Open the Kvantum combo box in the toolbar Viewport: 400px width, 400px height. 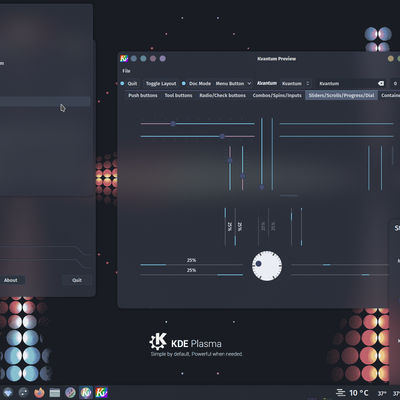(296, 83)
